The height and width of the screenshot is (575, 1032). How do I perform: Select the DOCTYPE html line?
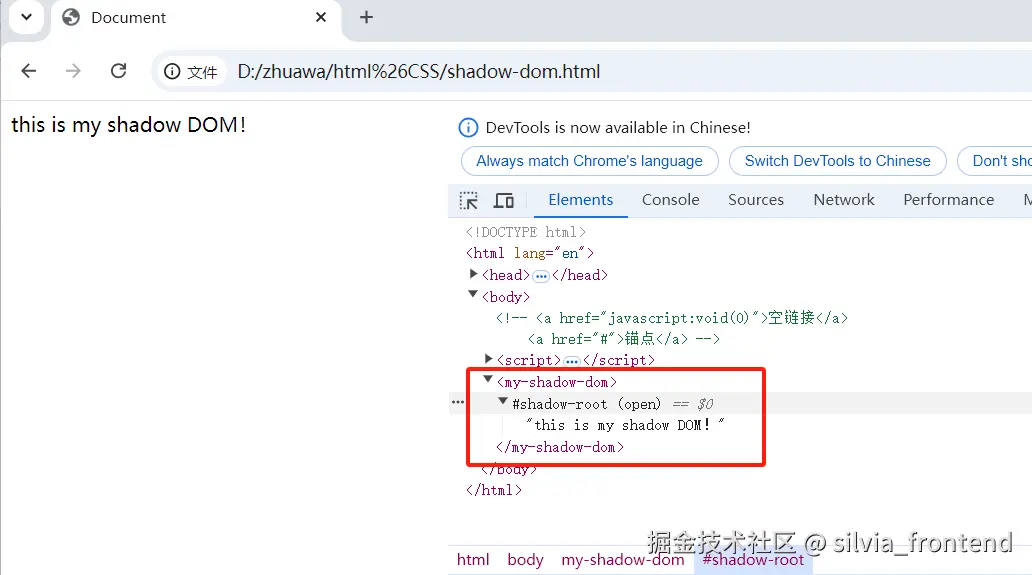pos(525,232)
